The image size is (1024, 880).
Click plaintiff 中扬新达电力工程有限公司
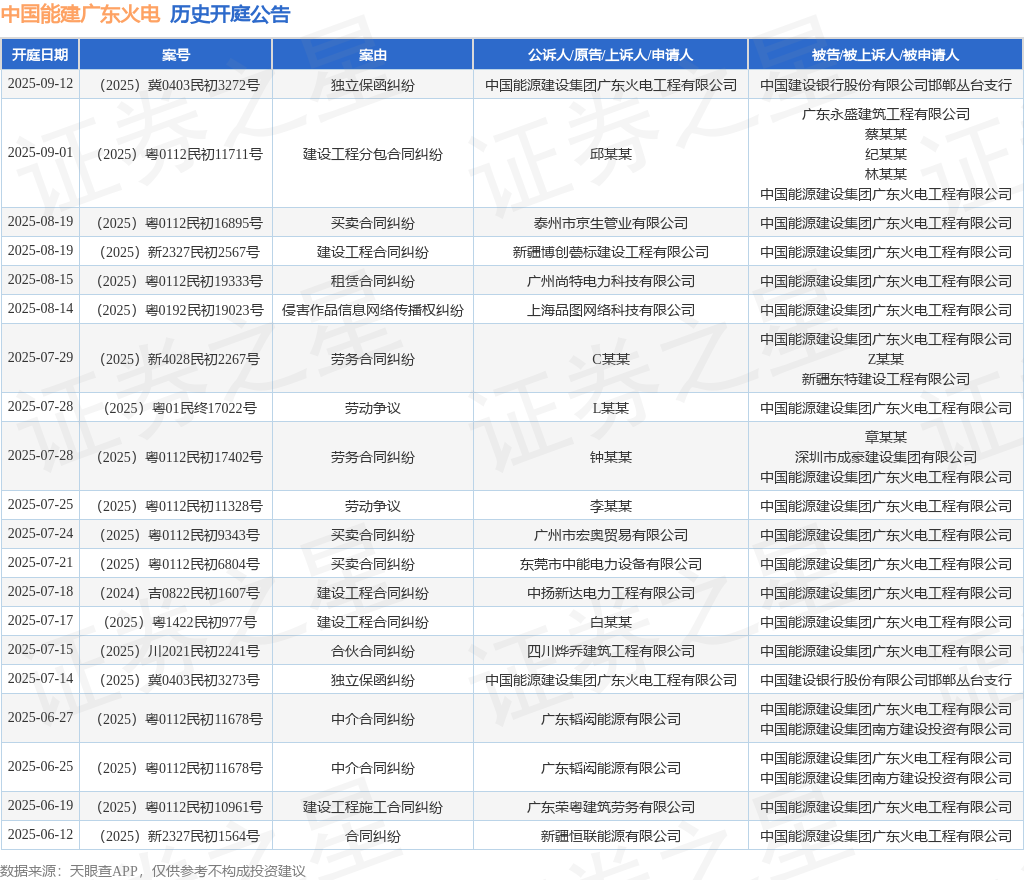tap(611, 593)
